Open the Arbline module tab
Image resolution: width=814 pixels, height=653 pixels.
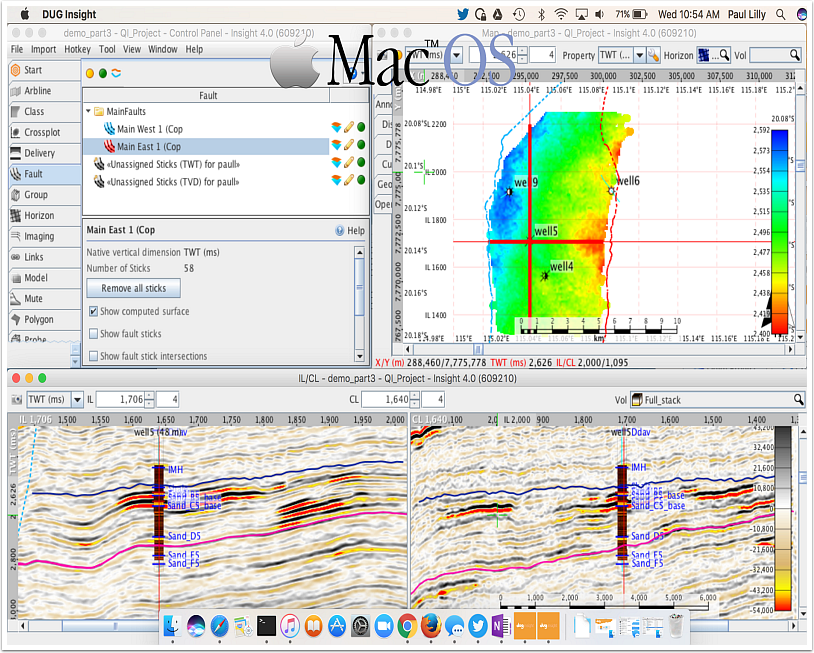point(44,91)
